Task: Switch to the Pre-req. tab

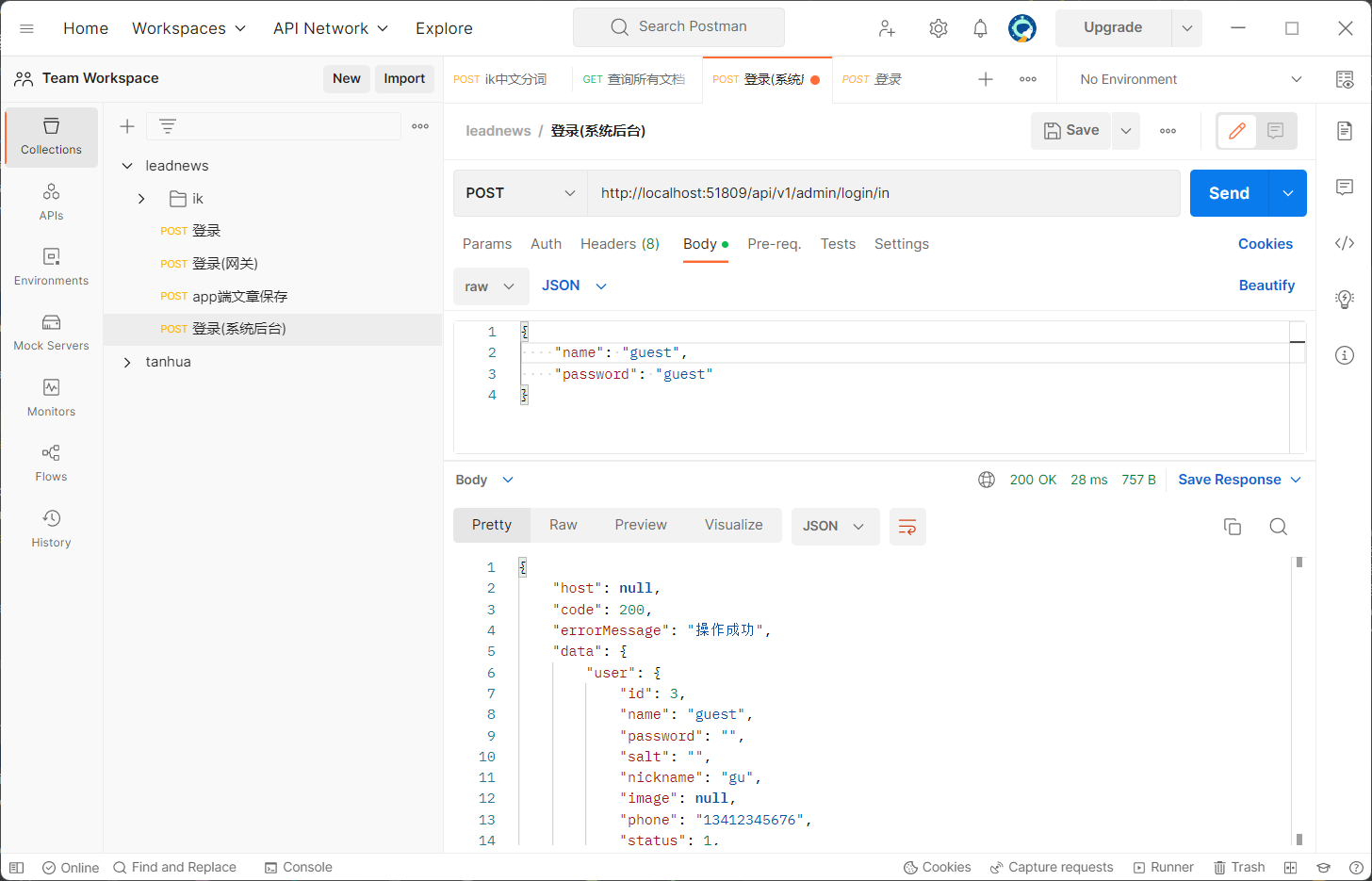Action: [x=775, y=244]
